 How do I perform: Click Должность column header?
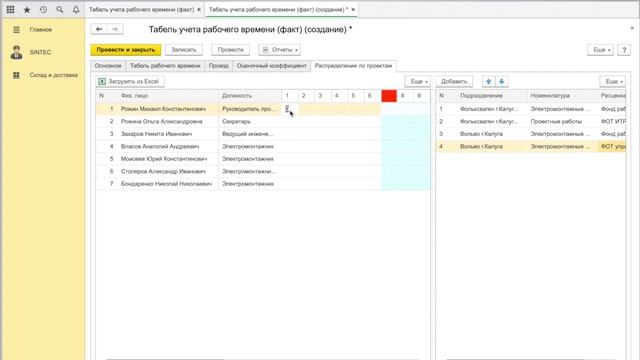tap(250, 96)
